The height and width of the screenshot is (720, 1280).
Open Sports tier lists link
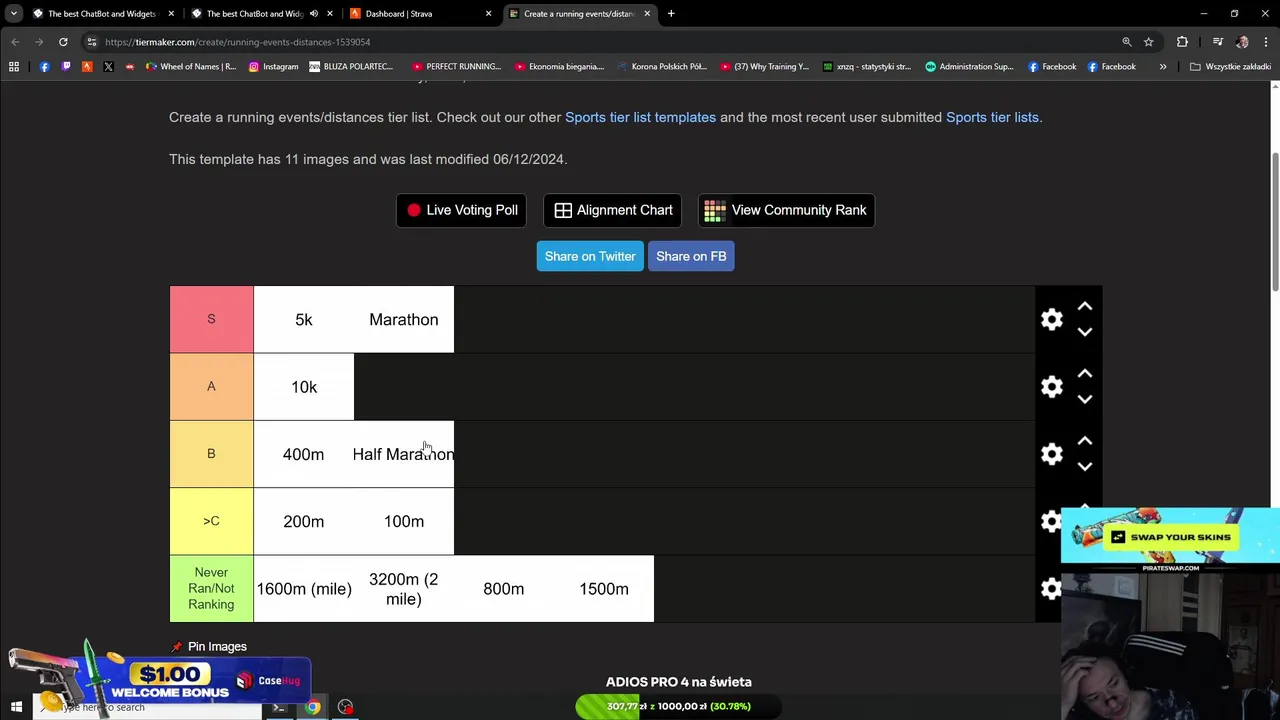(x=992, y=117)
